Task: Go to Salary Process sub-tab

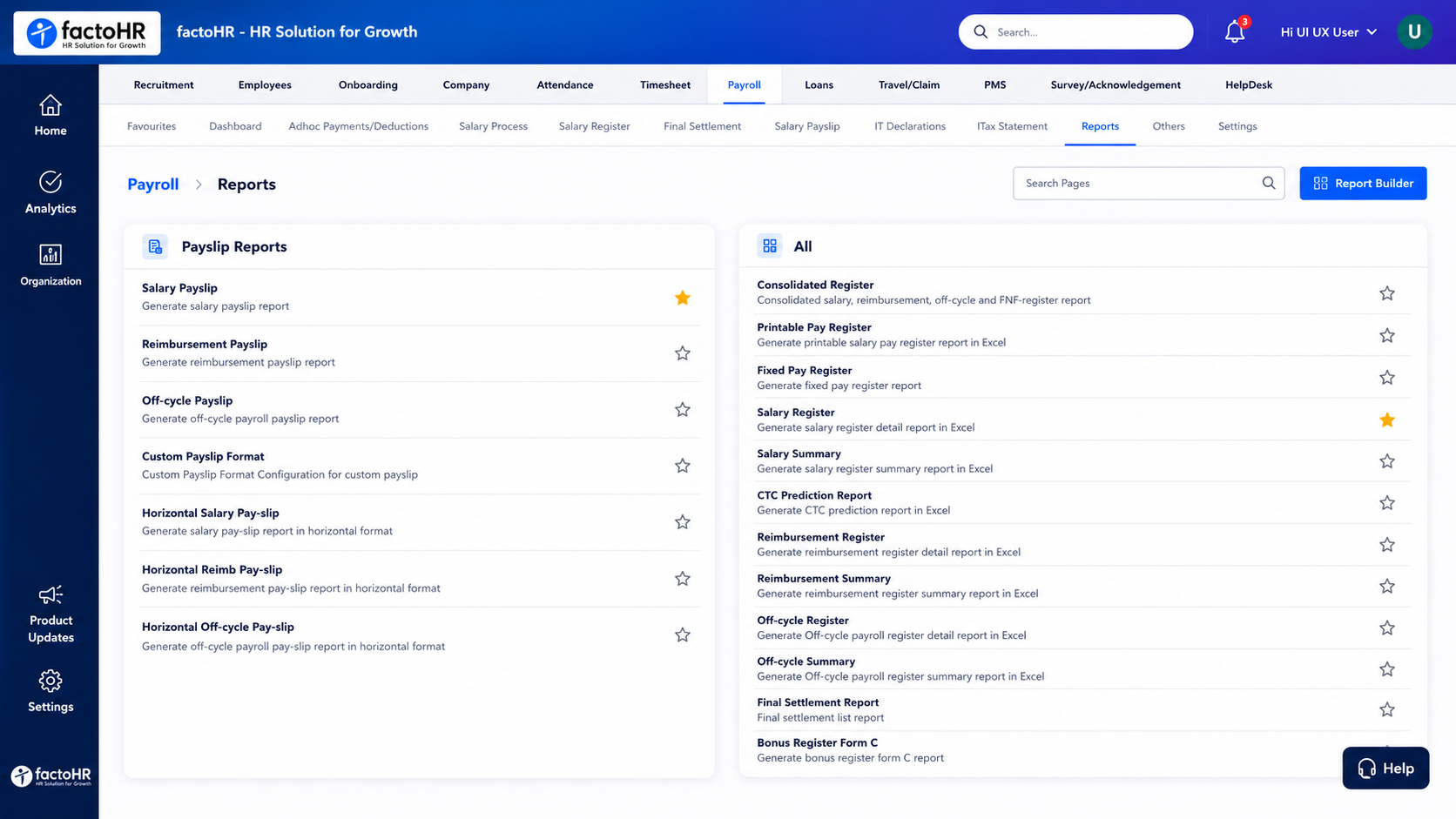Action: [x=494, y=126]
